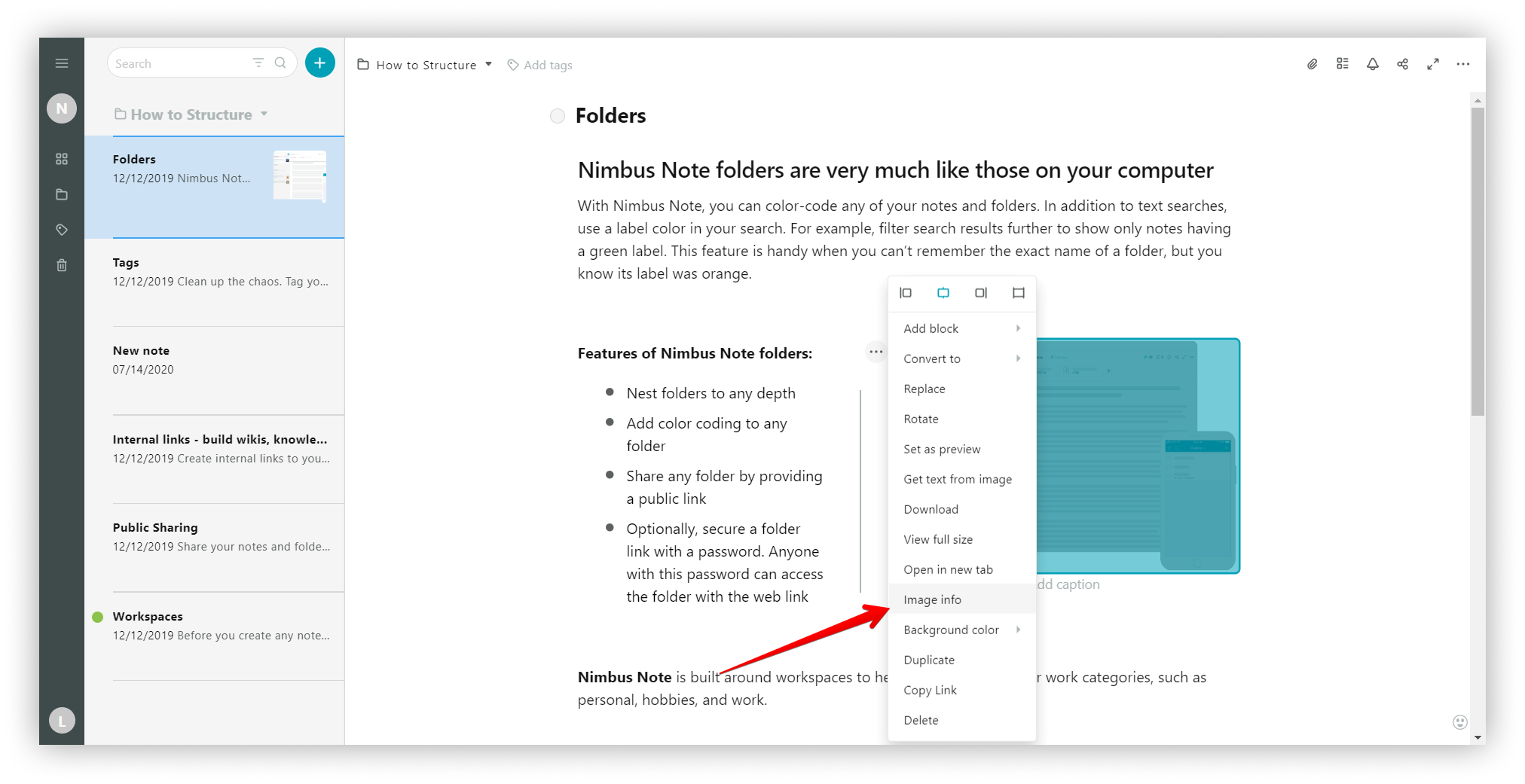The width and height of the screenshot is (1525, 784).
Task: Click the magnifier search icon
Action: tap(280, 63)
